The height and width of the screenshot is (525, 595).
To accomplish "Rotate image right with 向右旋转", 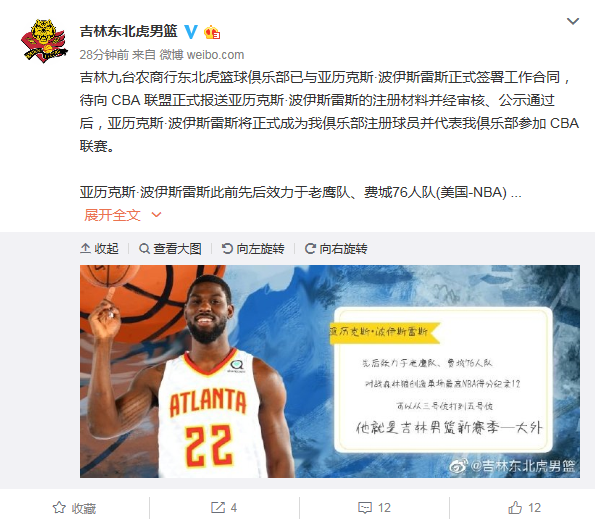I will coord(336,249).
